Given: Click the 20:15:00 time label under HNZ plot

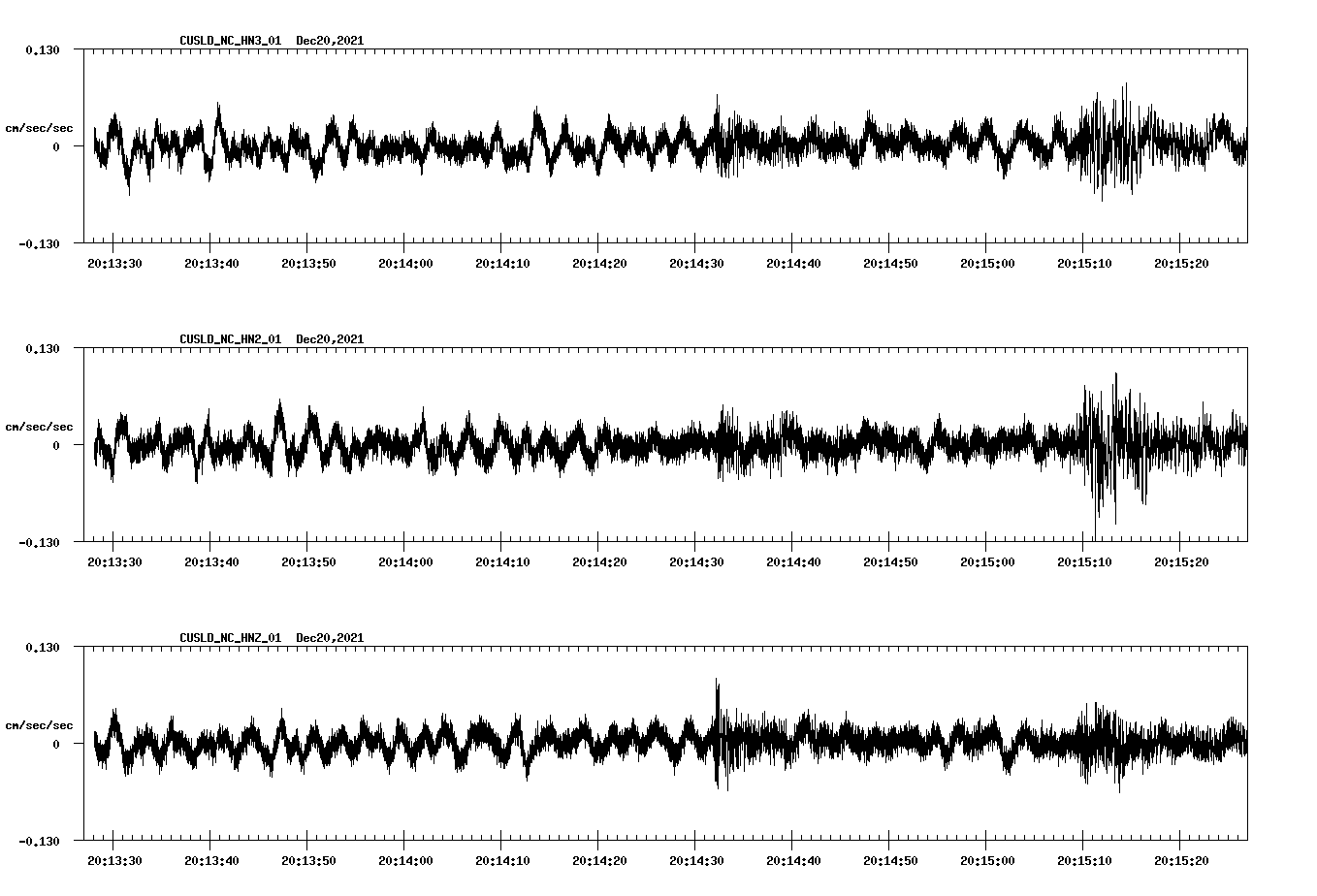Looking at the screenshot, I should (x=987, y=860).
